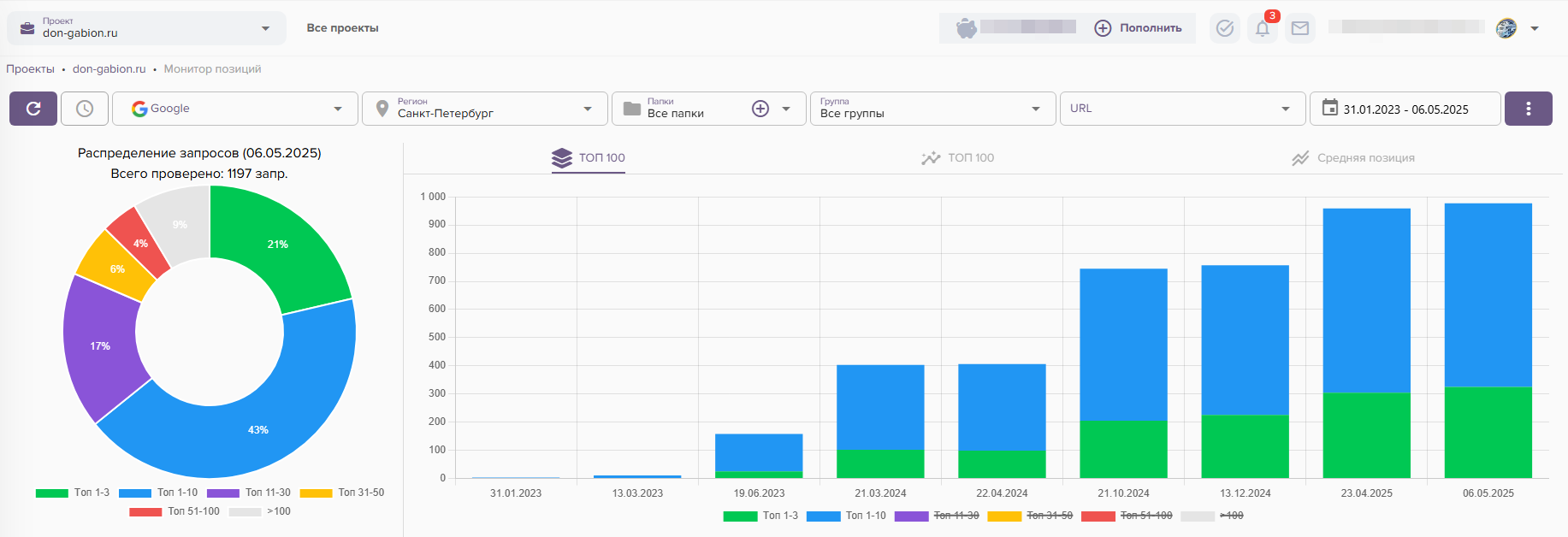The height and width of the screenshot is (537, 1568).
Task: Click the piggy bank balance icon
Action: coord(966,28)
